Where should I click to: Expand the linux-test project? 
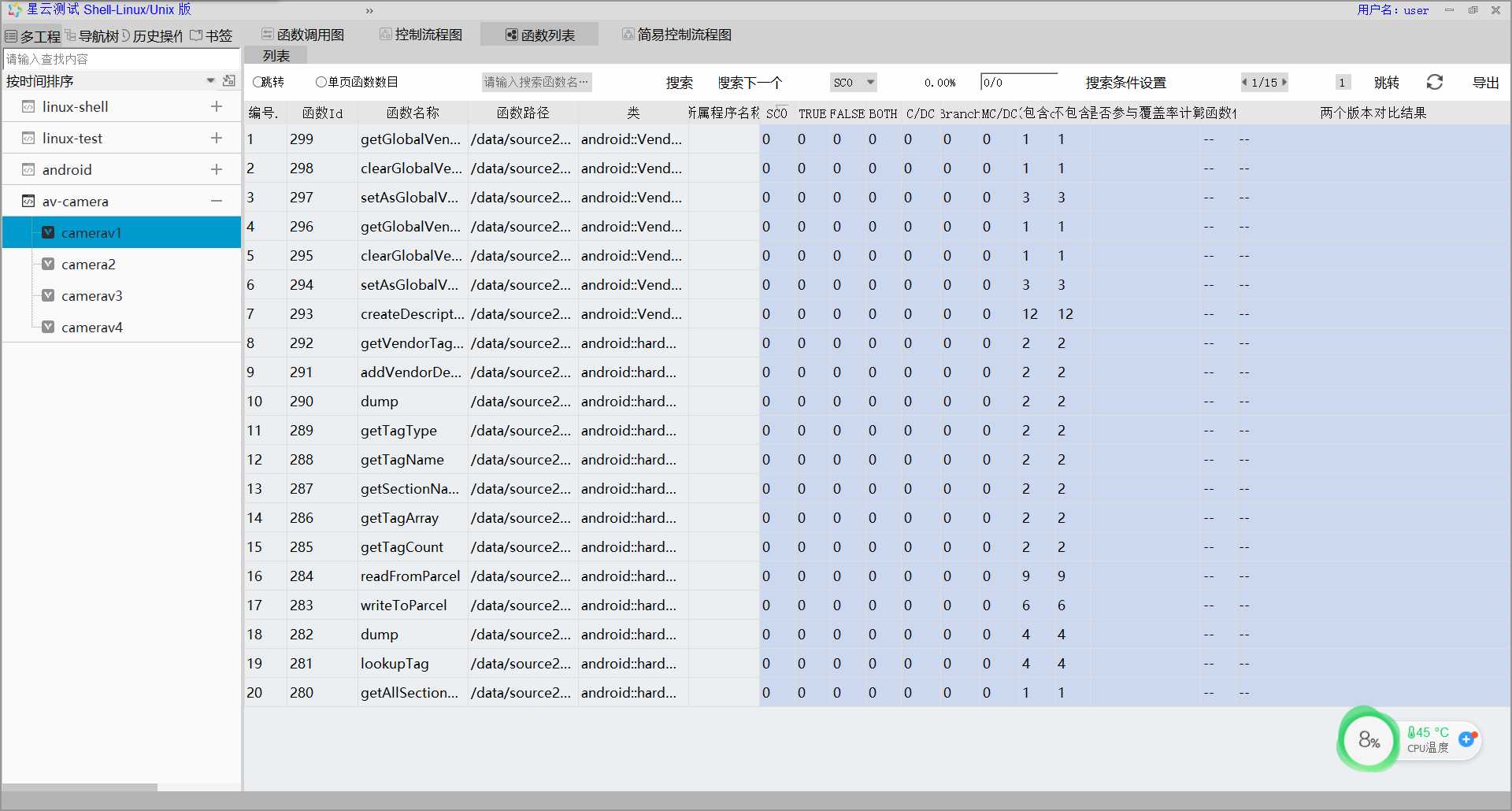pyautogui.click(x=217, y=138)
